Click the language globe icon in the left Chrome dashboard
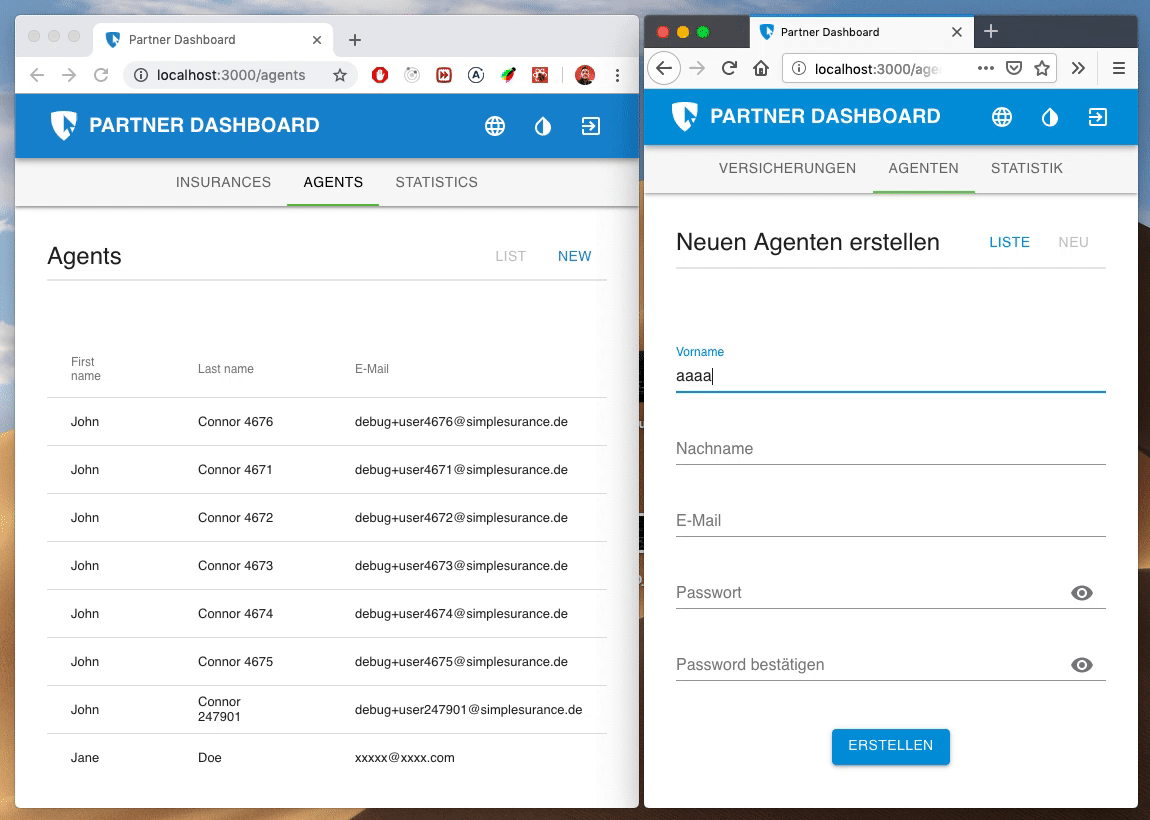Screen dimensions: 1150x820 pyautogui.click(x=495, y=126)
